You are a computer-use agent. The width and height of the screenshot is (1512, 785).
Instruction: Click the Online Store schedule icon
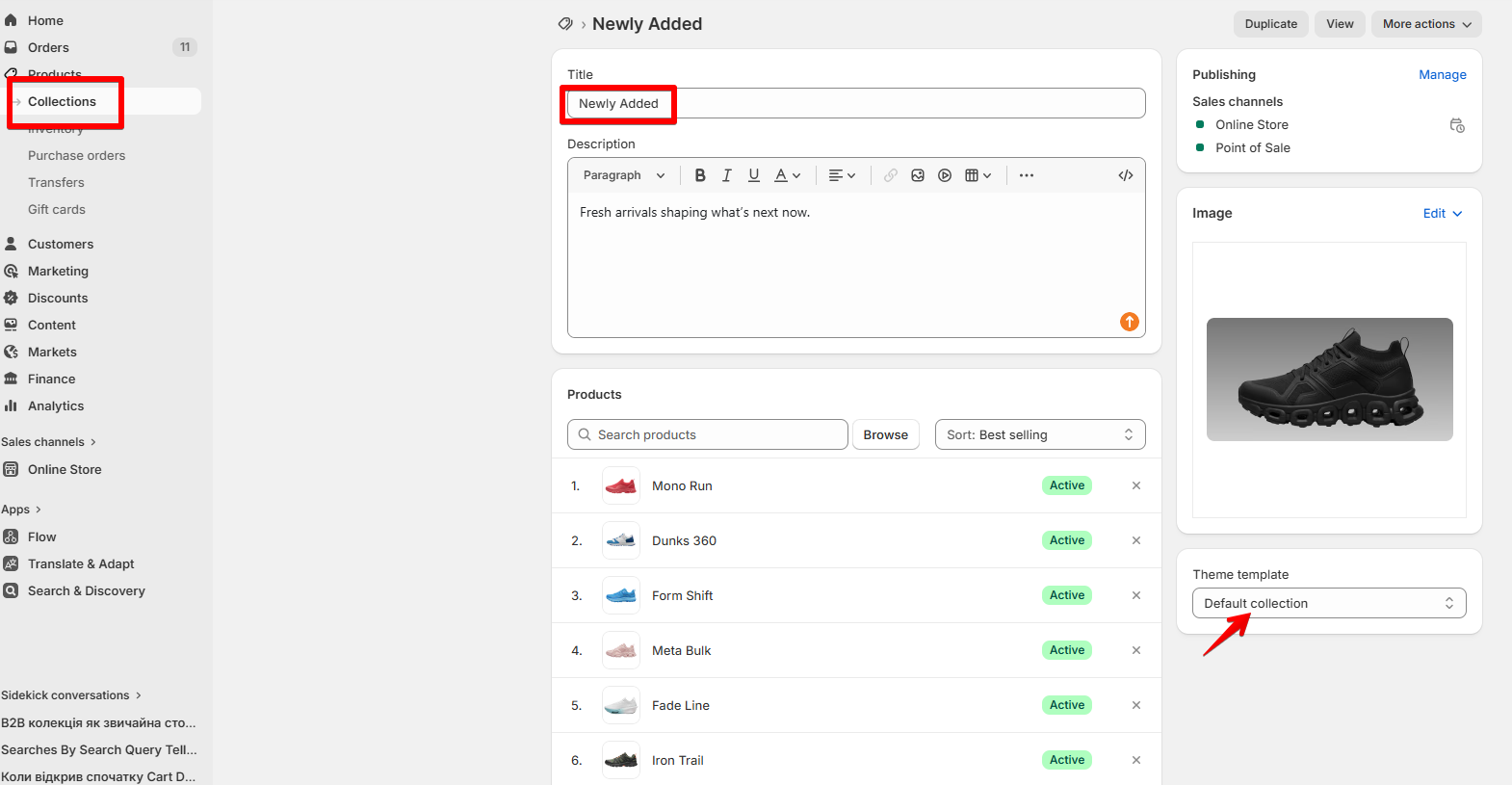[1457, 125]
